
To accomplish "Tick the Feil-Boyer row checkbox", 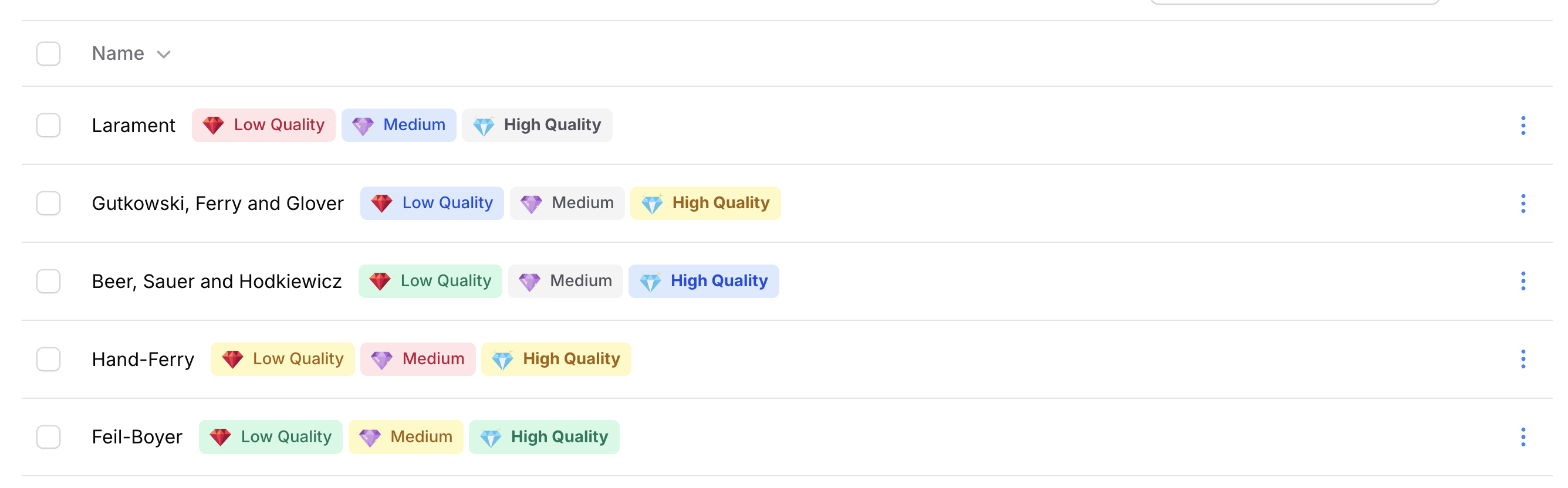I will pos(48,437).
